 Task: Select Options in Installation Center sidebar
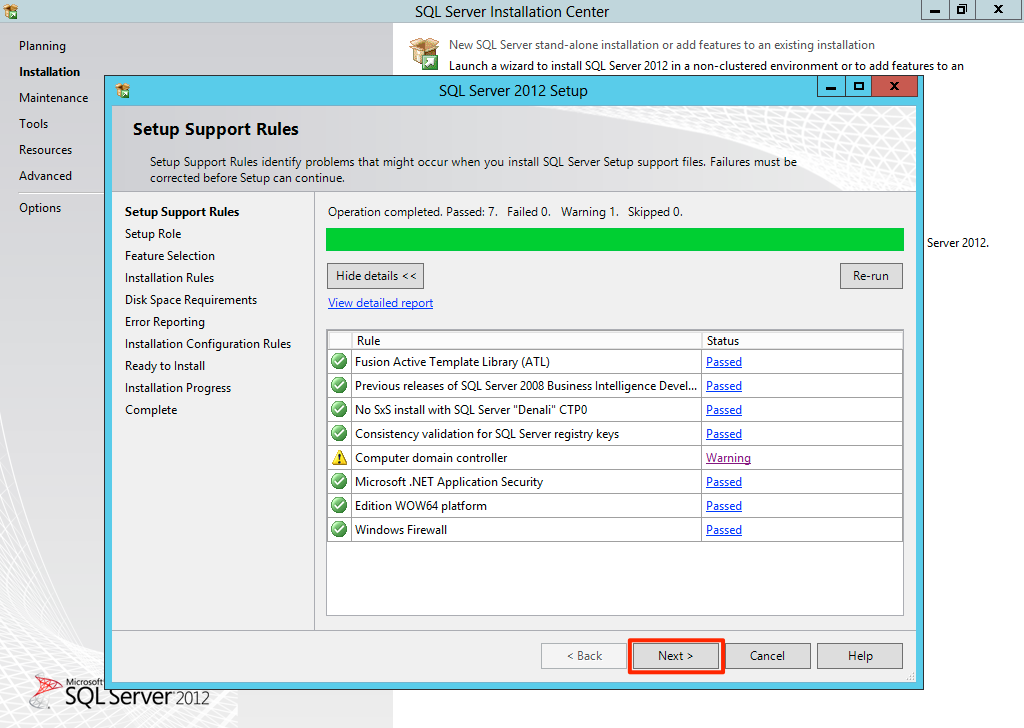[x=40, y=208]
